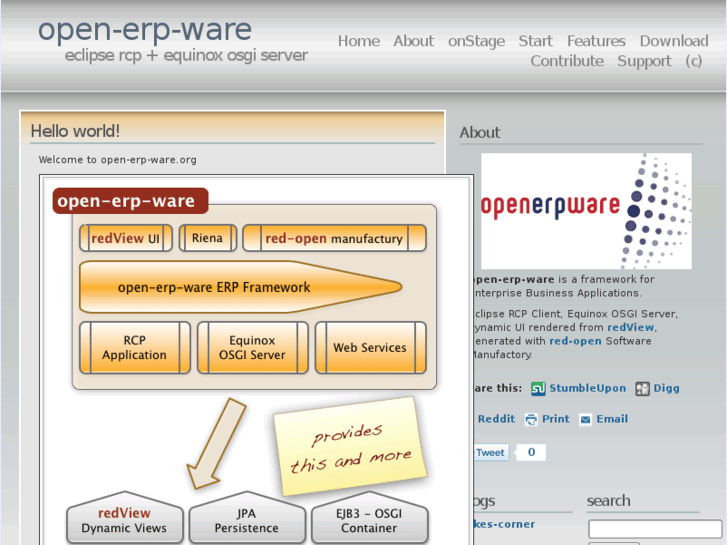Share via Digg text link
727x545 pixels.
coord(666,388)
